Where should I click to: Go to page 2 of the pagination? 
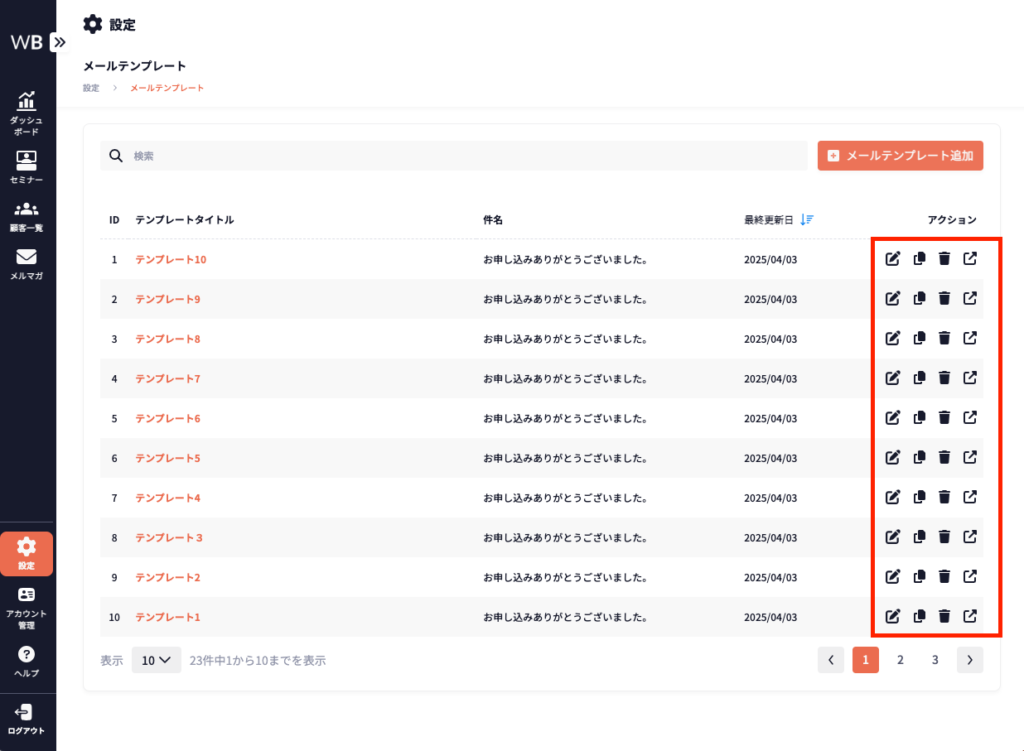coord(900,660)
